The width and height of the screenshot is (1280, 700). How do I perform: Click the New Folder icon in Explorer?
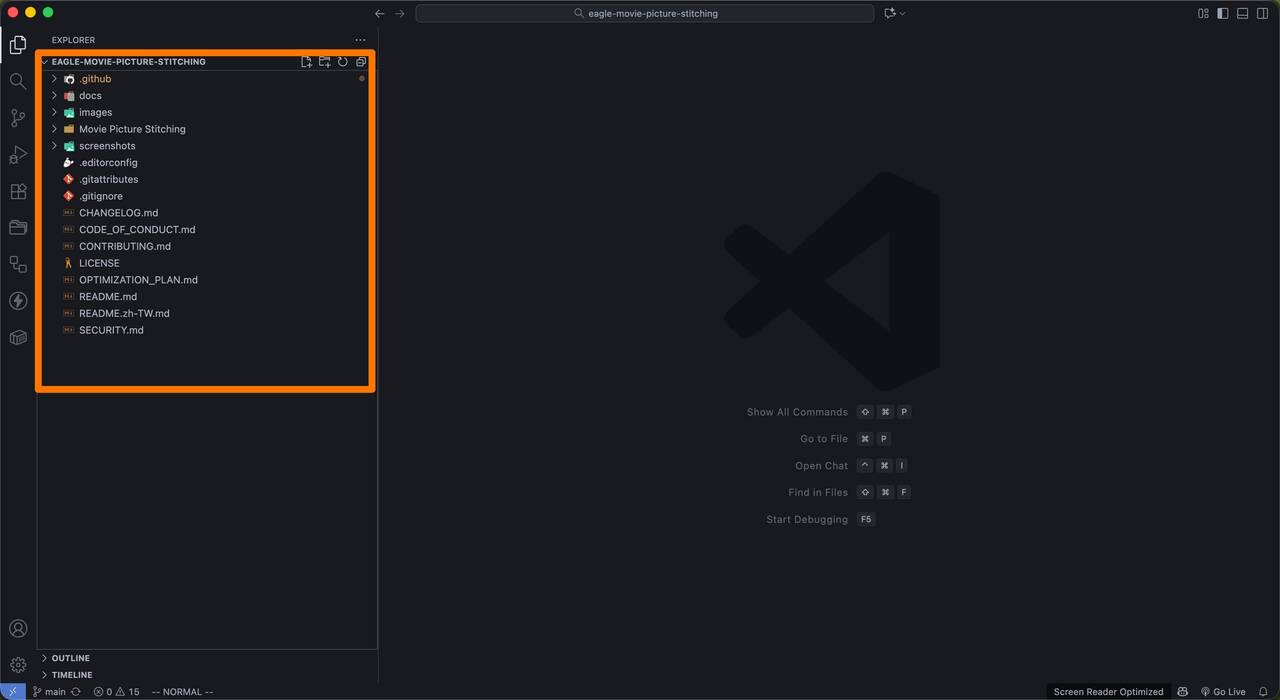325,62
